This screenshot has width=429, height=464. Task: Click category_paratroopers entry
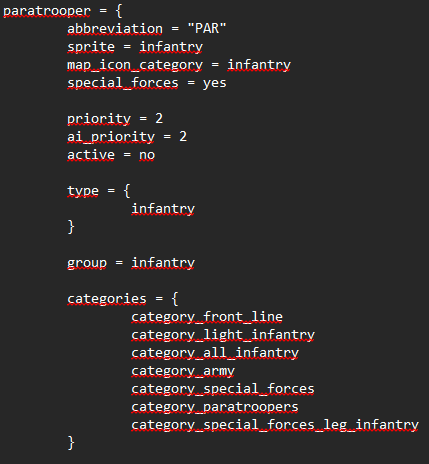215,407
